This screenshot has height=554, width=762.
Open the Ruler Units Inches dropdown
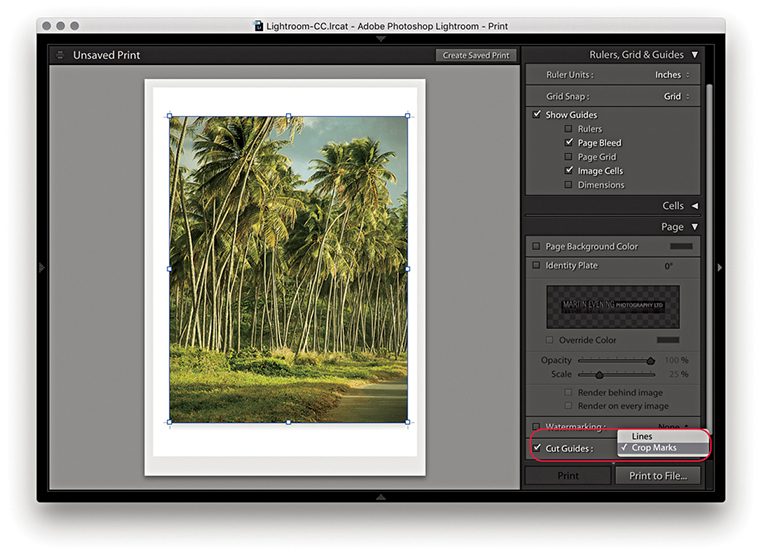[673, 75]
